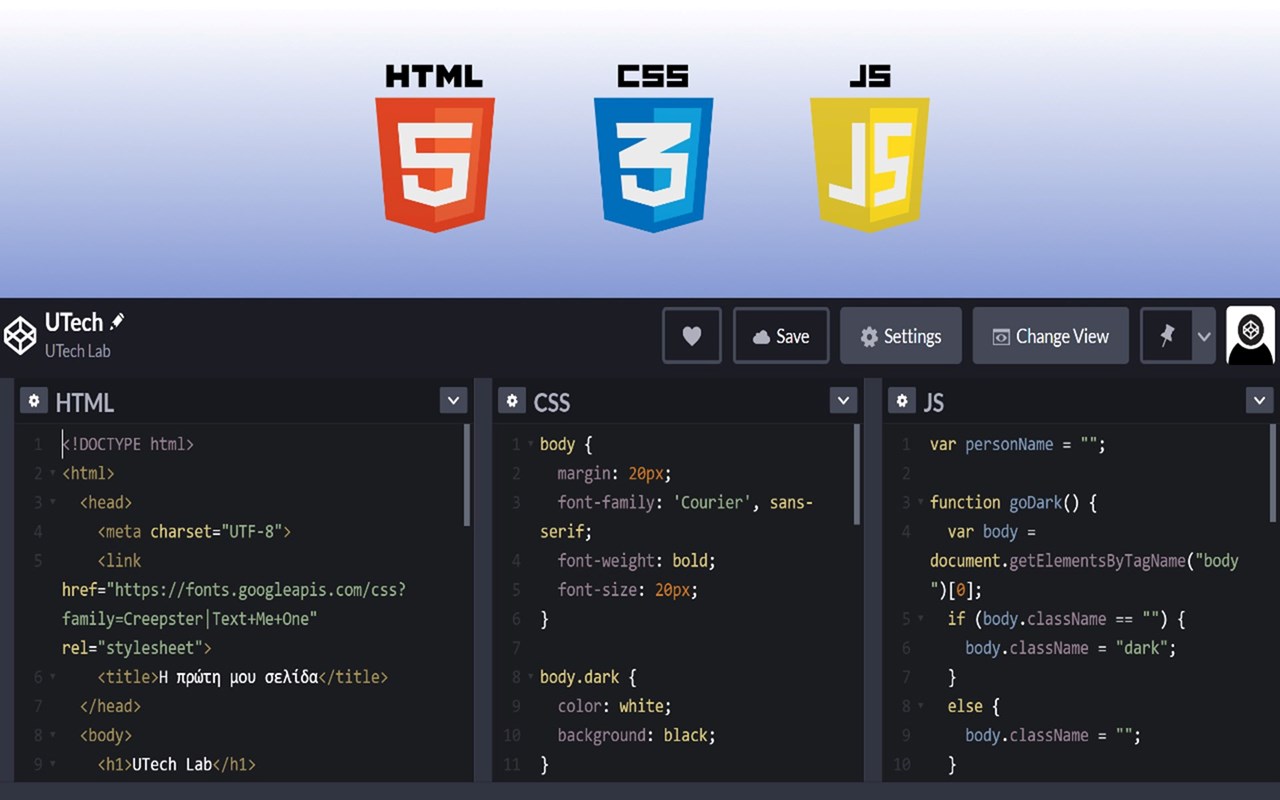Fold the CSS body rule arrow

530,444
